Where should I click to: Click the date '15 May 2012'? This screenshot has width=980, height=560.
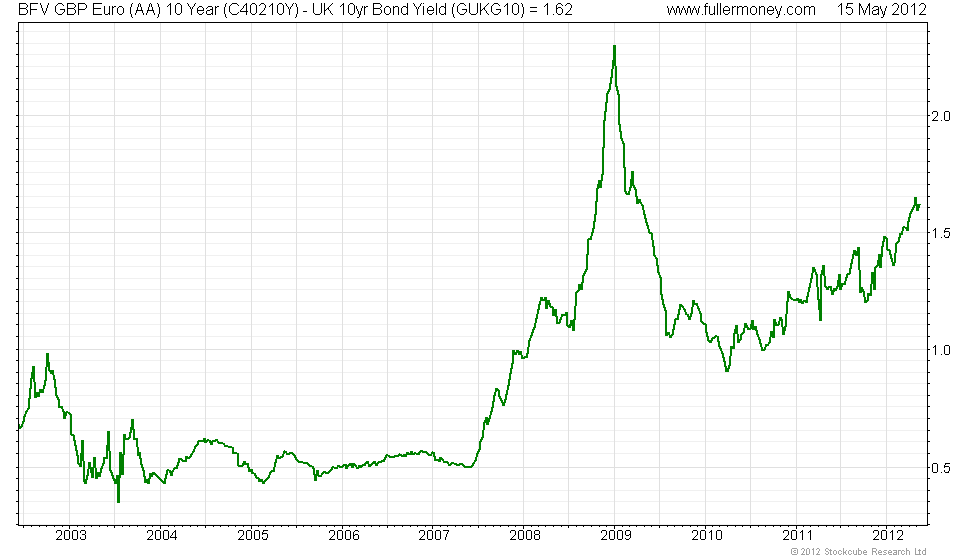[x=881, y=10]
